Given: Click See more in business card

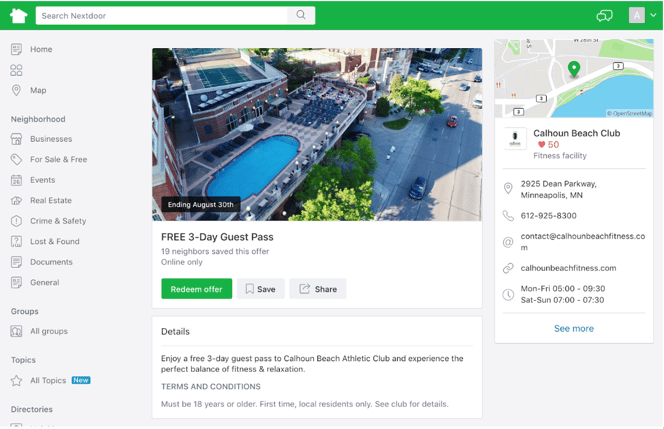Looking at the screenshot, I should tap(574, 329).
